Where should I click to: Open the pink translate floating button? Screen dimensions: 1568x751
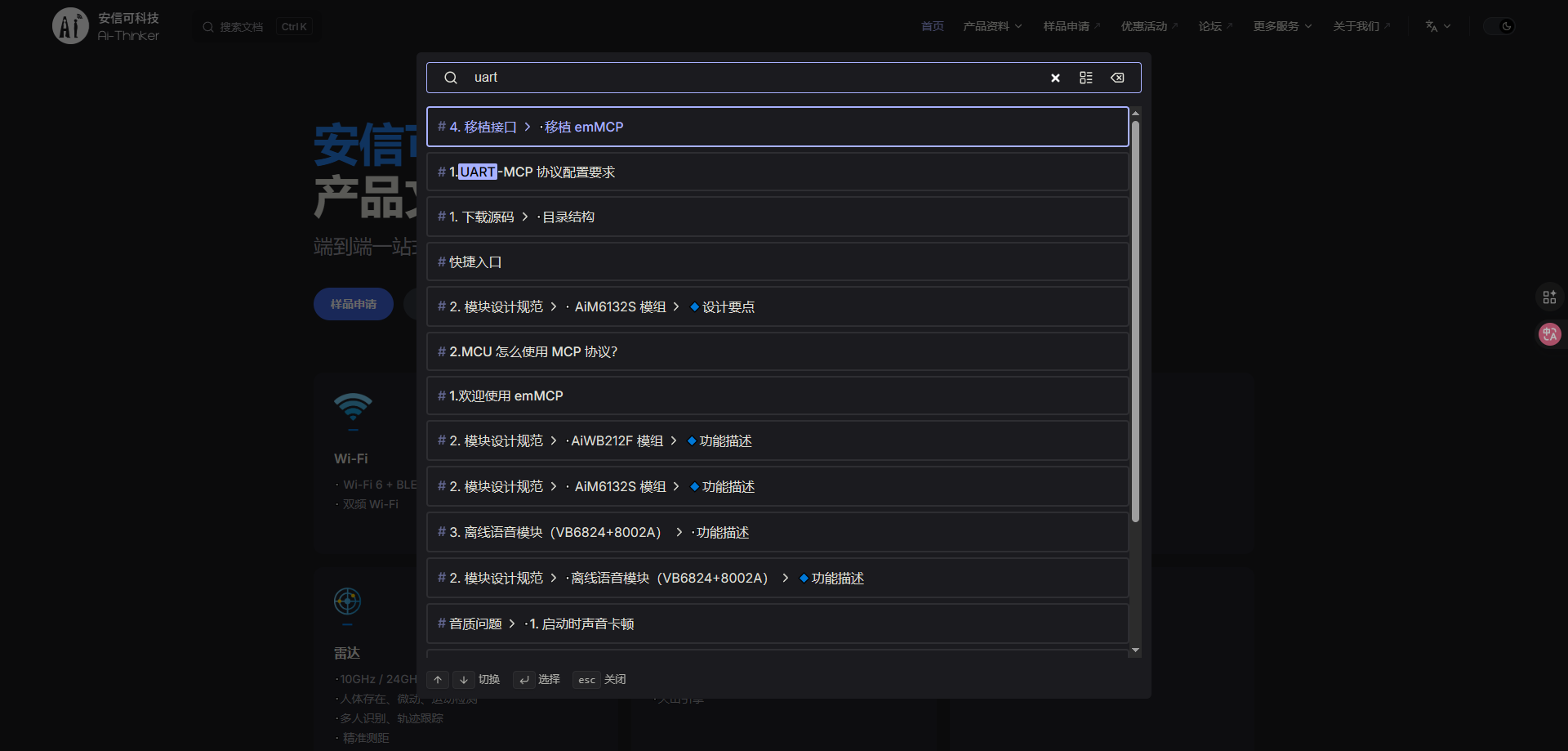pos(1549,334)
